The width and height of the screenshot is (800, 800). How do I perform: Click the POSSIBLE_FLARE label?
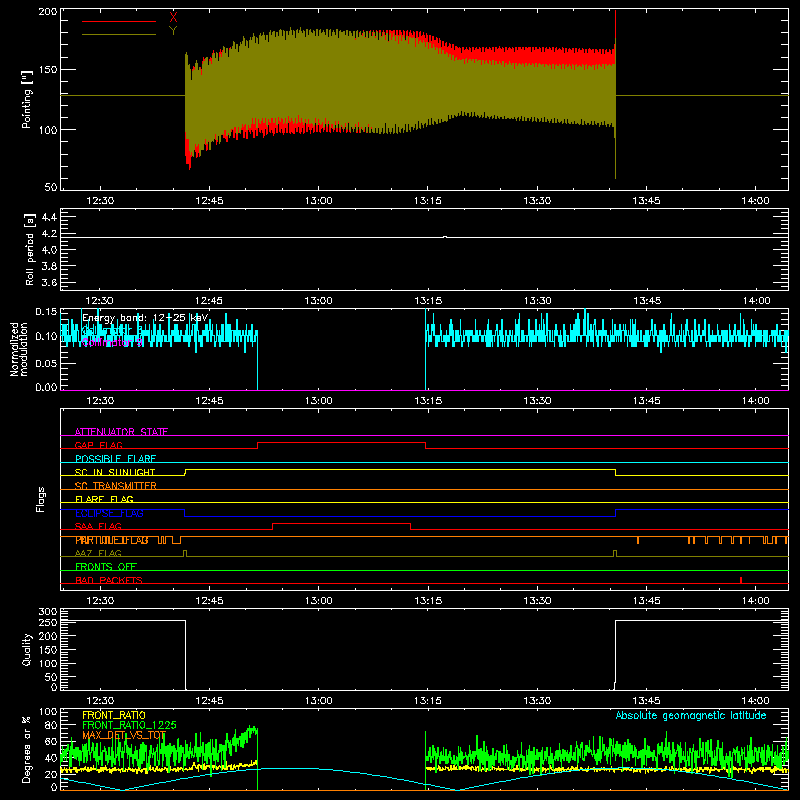tap(115, 459)
